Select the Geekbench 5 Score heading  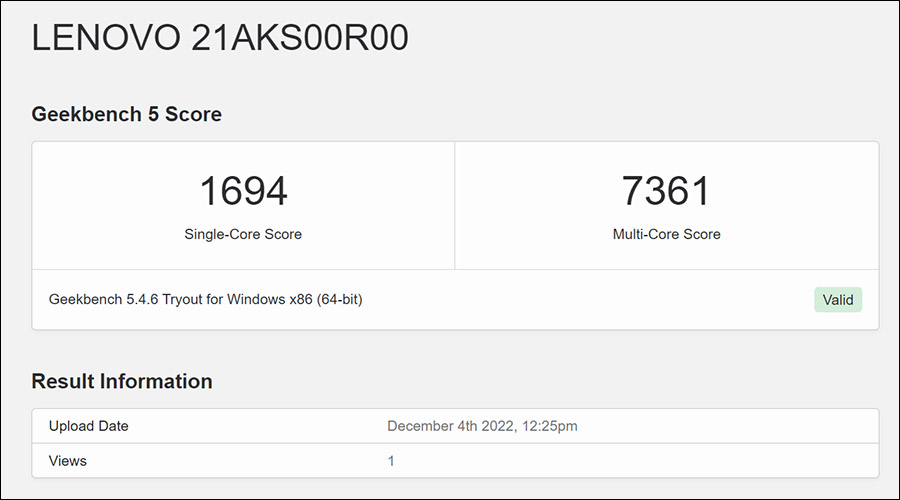point(126,114)
